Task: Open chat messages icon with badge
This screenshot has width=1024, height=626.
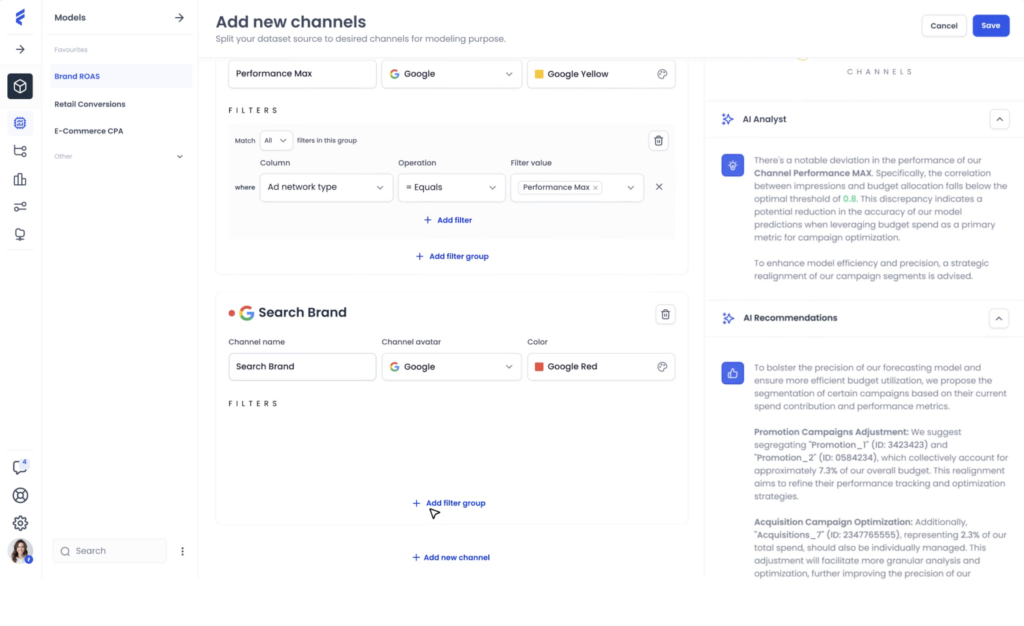Action: [20, 467]
